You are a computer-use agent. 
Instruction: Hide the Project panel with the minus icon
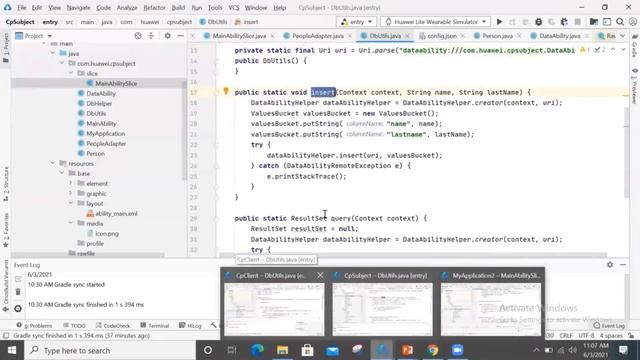(180, 36)
